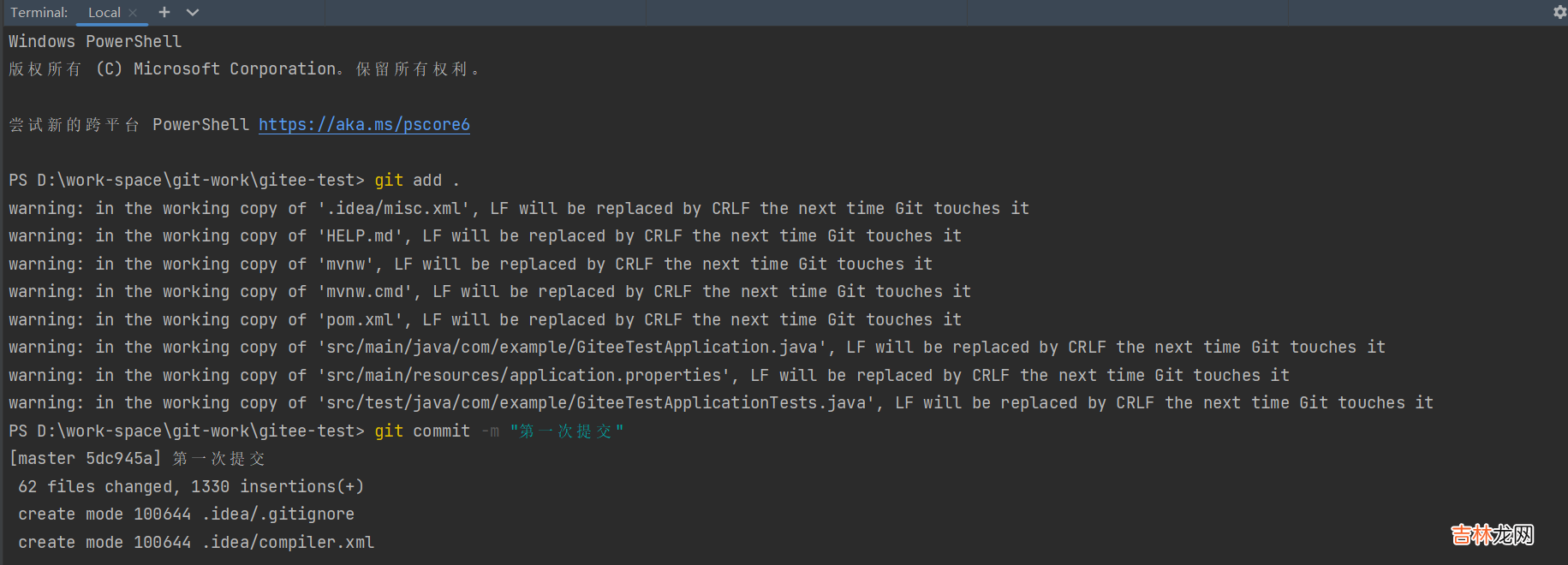
Task: Expand the terminal tabs dropdown chevron
Action: click(193, 12)
